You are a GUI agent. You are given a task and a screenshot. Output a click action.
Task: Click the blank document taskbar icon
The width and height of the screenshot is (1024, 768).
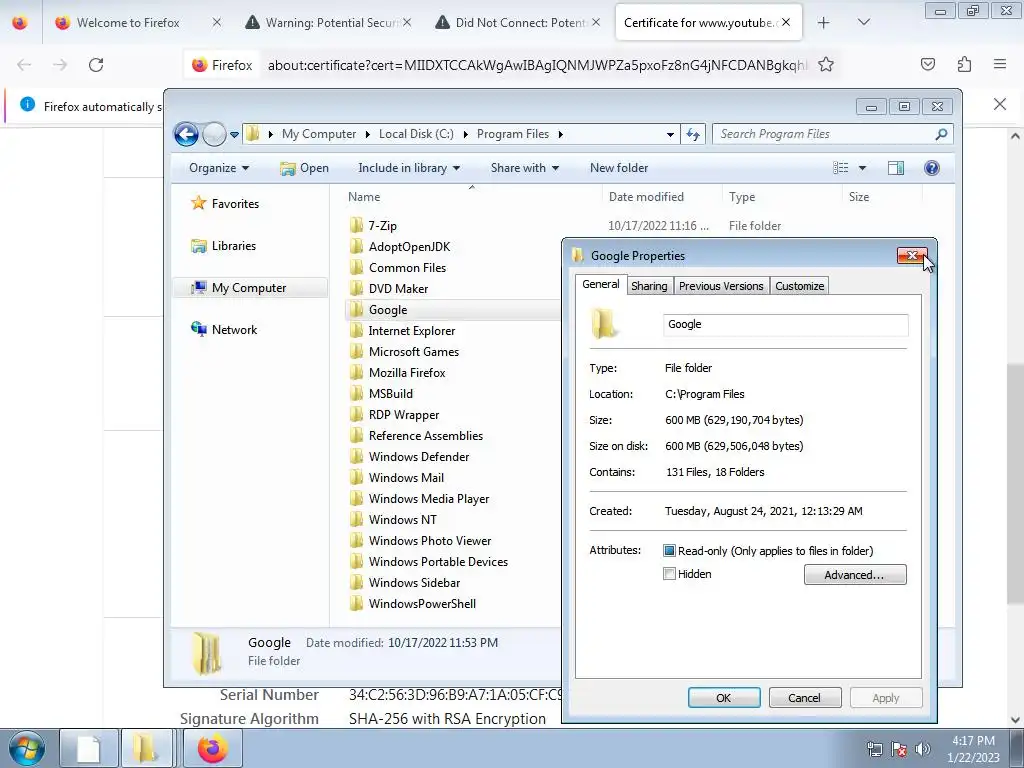coord(88,748)
